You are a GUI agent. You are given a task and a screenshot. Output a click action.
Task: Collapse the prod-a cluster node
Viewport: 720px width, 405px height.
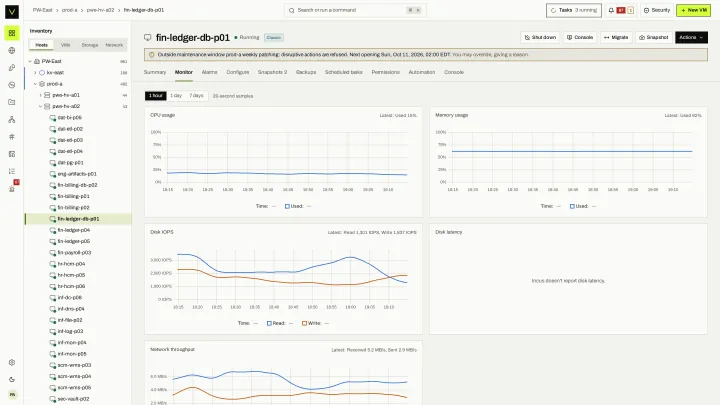point(35,84)
